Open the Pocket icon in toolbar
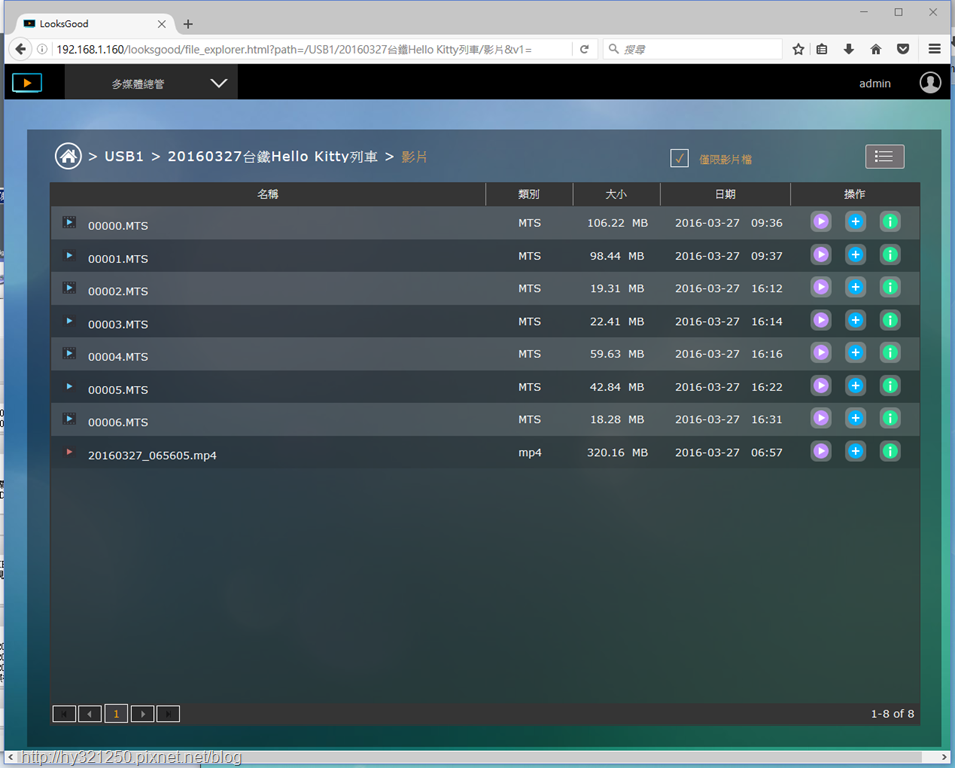Viewport: 955px width, 768px height. 903,49
